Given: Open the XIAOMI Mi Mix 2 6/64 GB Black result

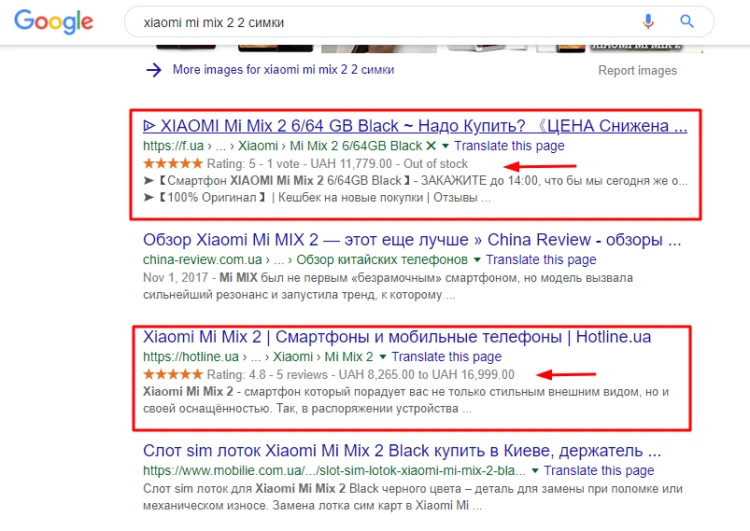Looking at the screenshot, I should 415,126.
